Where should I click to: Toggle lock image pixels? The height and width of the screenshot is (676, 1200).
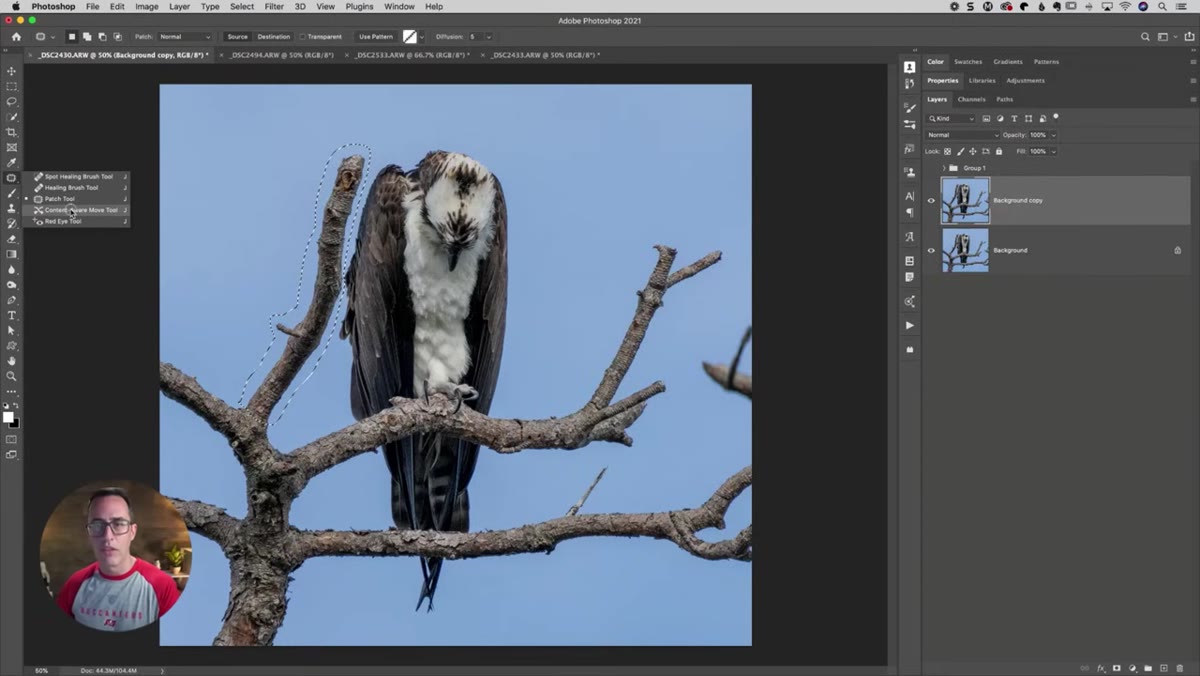(961, 151)
